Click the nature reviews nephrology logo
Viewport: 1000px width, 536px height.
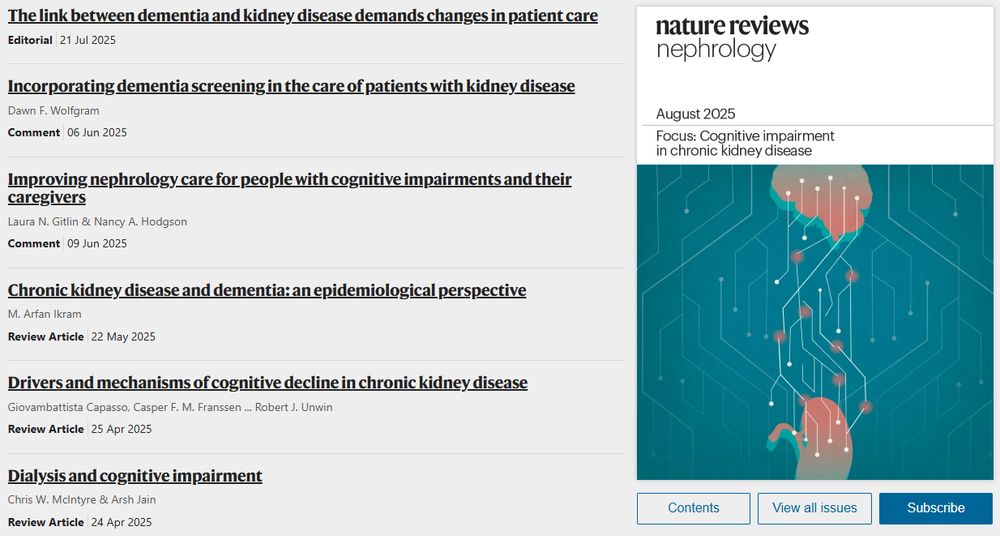click(x=732, y=38)
